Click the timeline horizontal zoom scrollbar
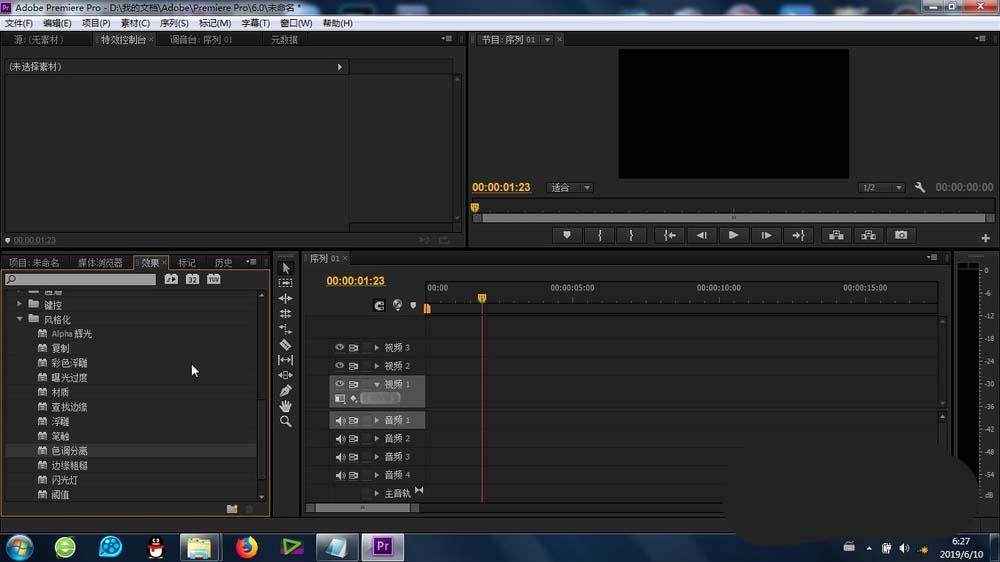This screenshot has height=562, width=1000. 363,508
